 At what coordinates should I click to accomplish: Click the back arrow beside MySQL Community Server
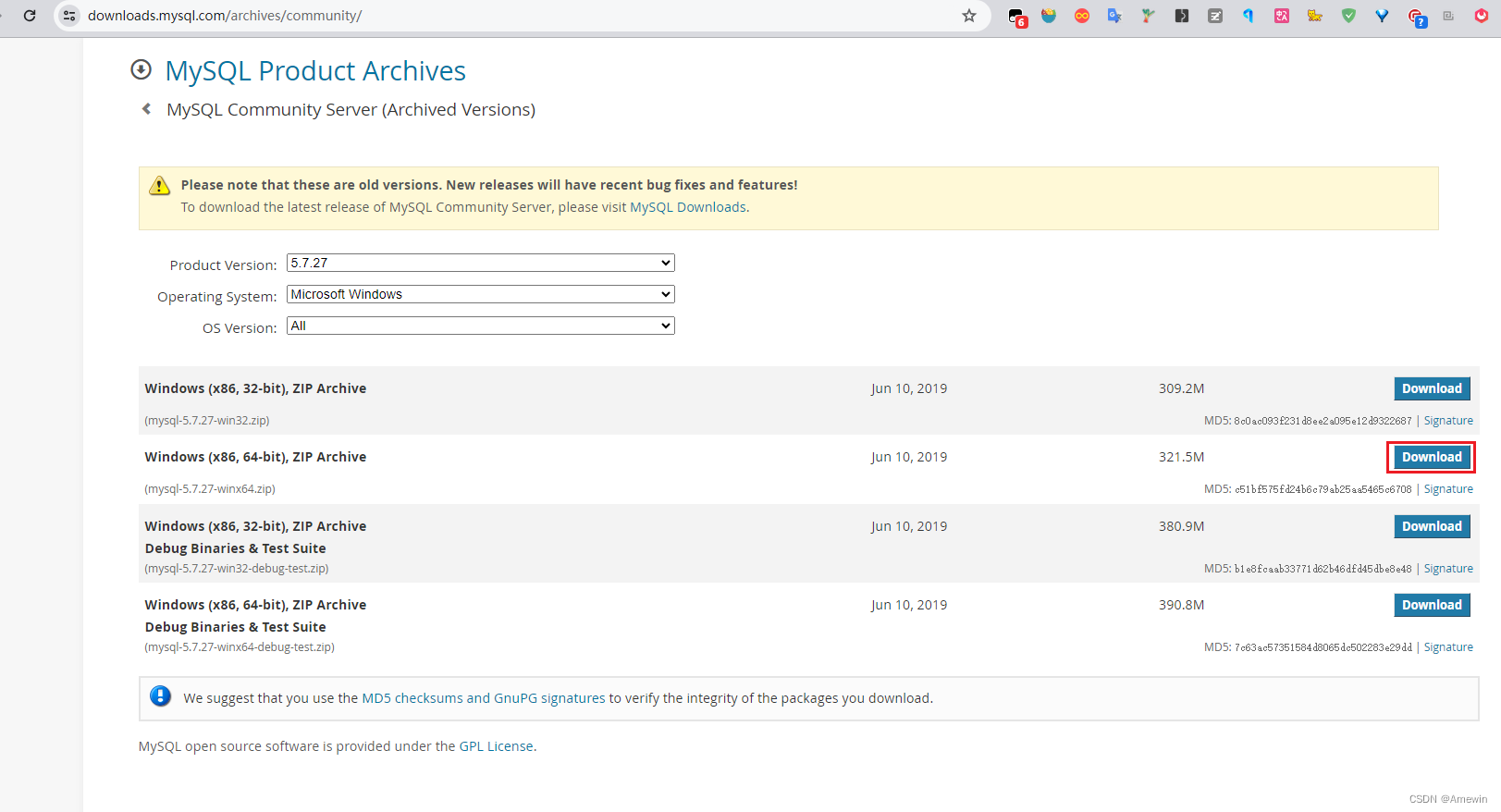(x=146, y=109)
